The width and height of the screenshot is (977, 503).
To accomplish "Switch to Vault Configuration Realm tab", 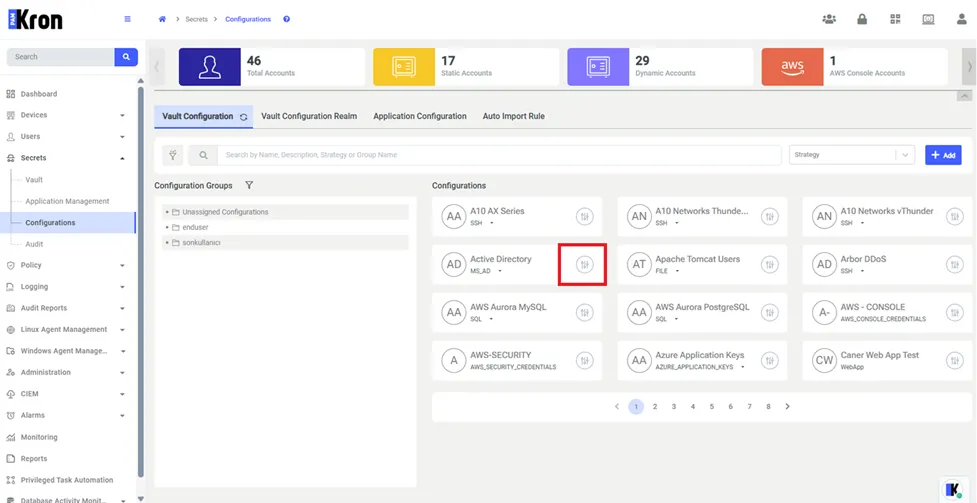I will (x=309, y=117).
